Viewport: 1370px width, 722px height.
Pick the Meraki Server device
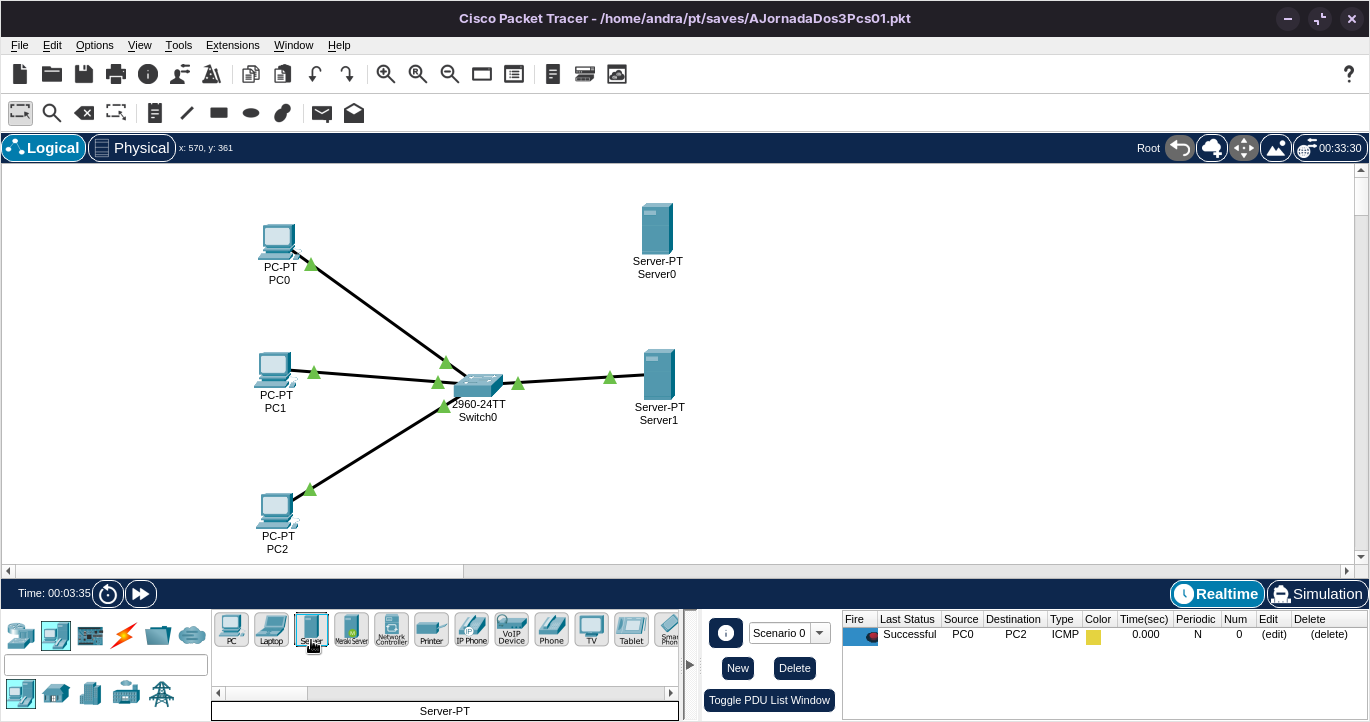click(351, 630)
